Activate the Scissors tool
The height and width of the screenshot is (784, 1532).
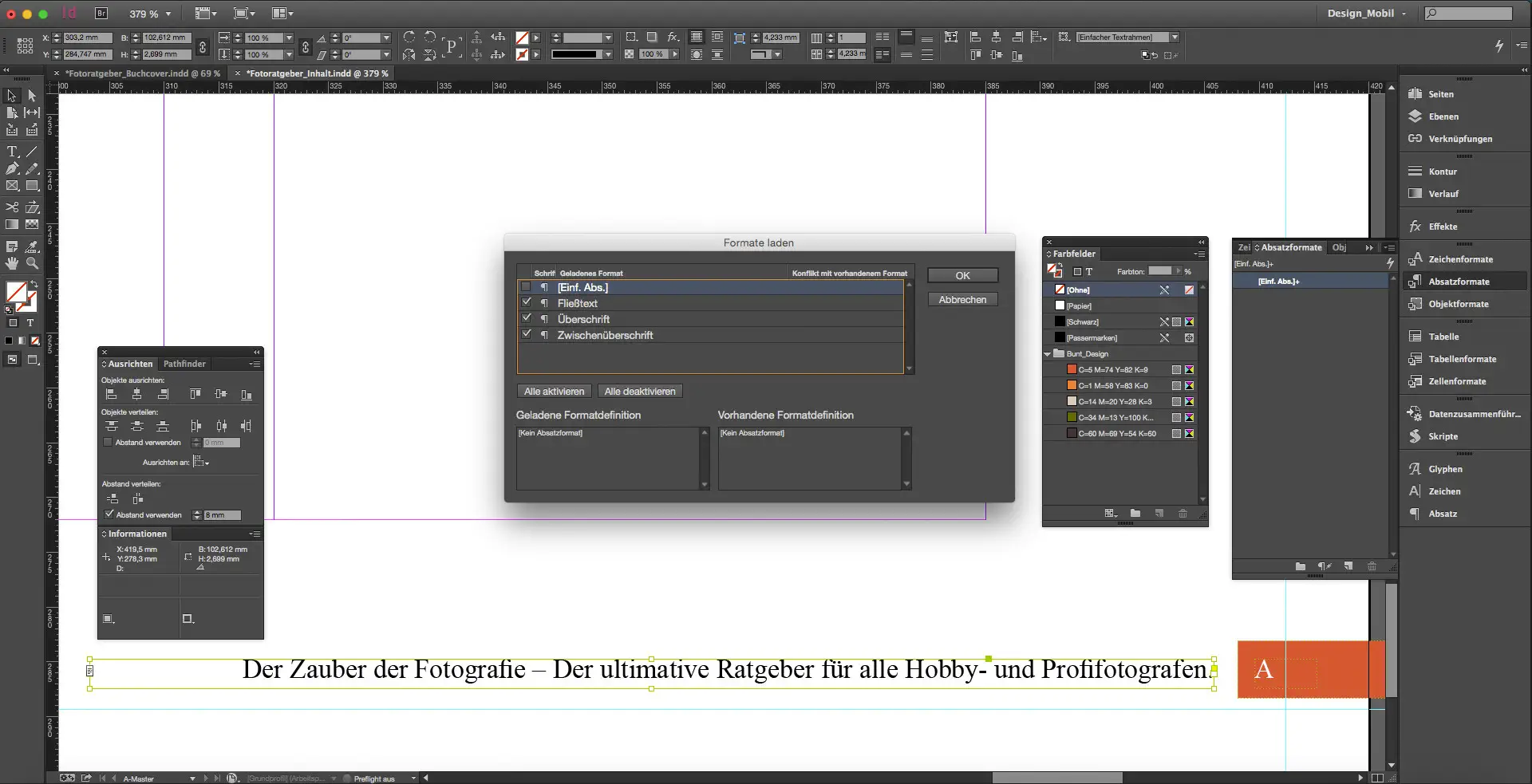(12, 207)
